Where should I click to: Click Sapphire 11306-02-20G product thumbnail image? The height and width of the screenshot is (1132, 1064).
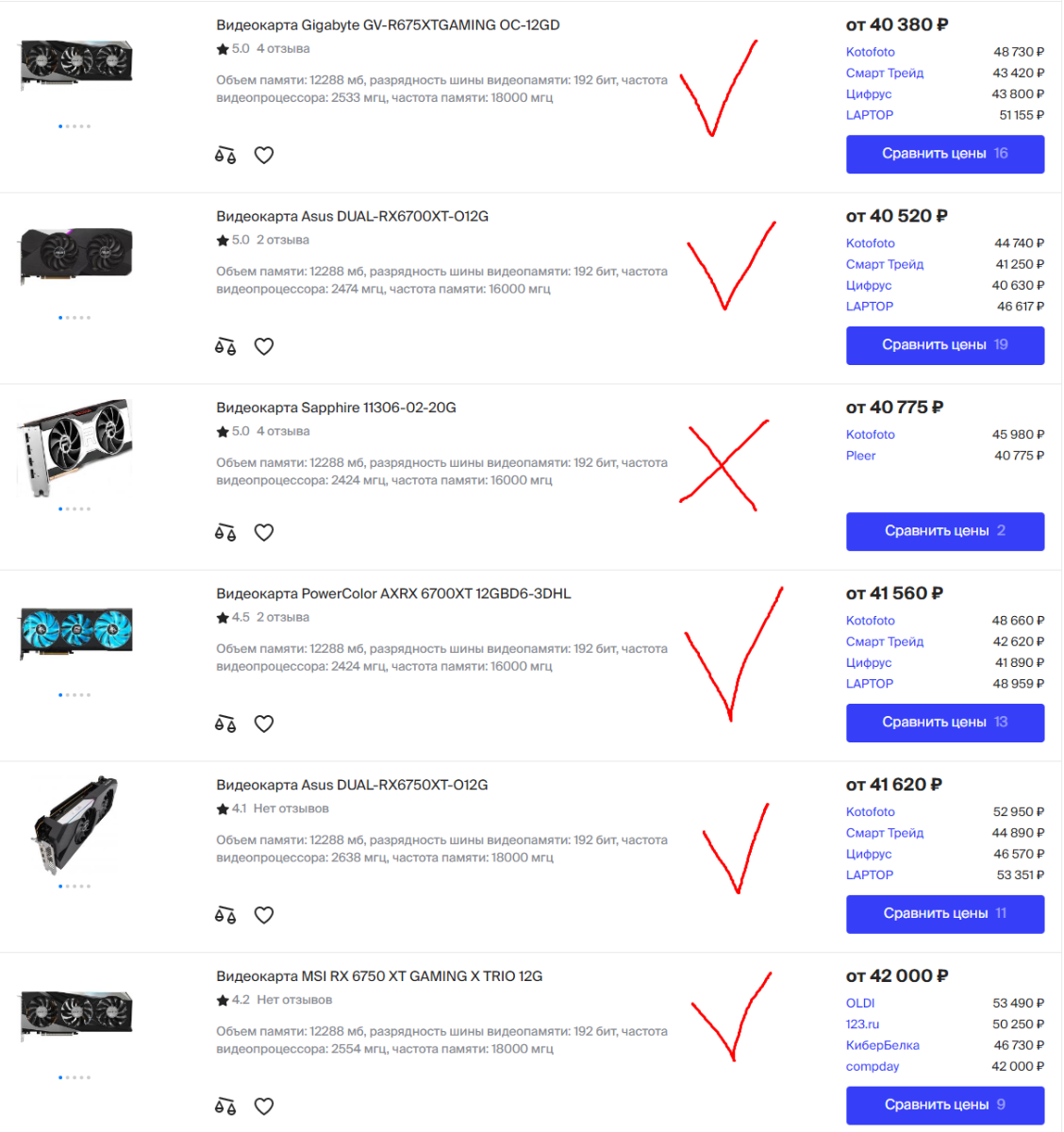[x=75, y=448]
